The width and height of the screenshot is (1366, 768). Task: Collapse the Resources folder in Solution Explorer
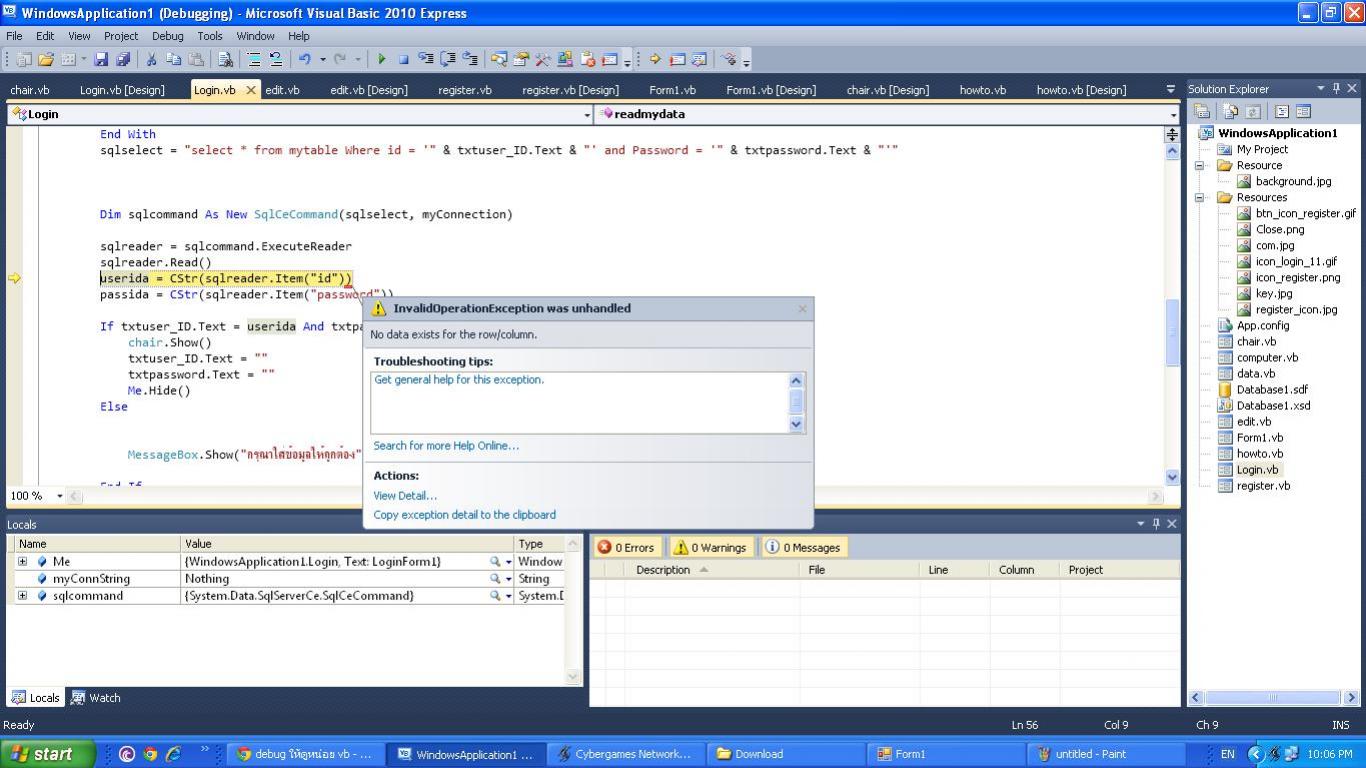click(x=1200, y=198)
